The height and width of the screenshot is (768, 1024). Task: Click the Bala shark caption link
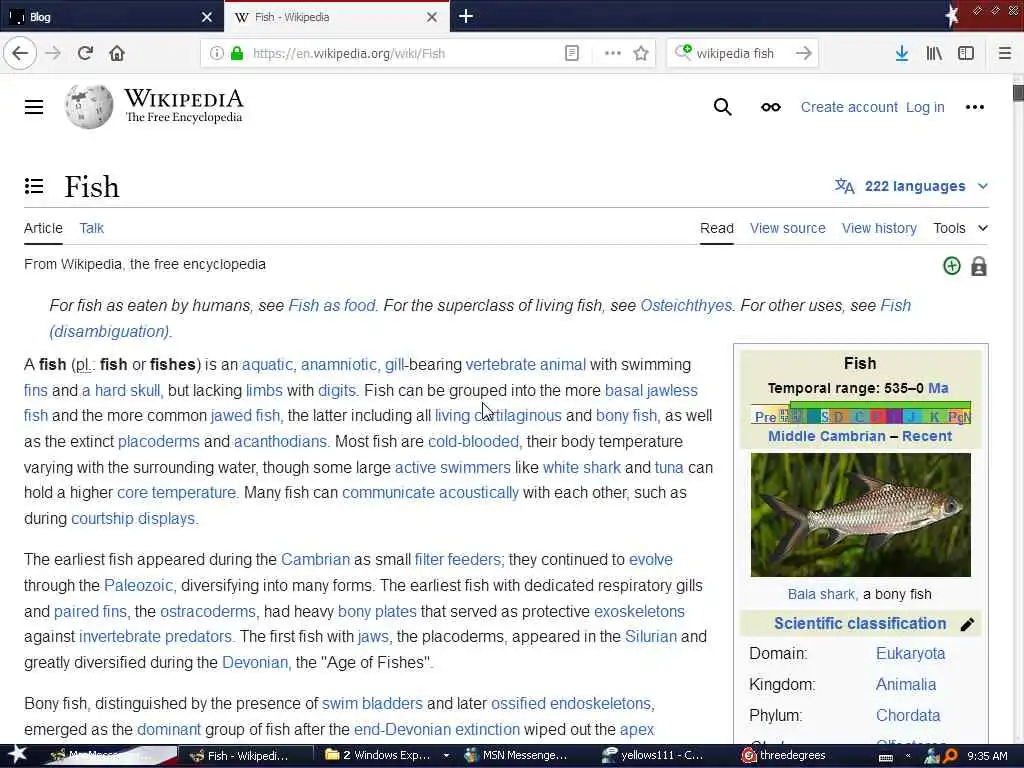point(821,594)
